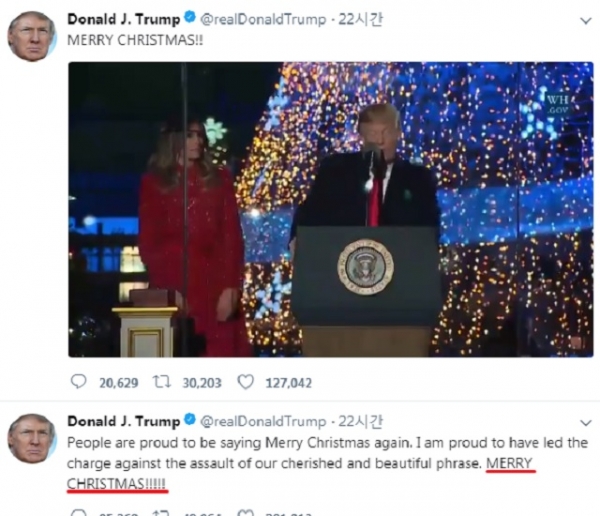Open Donald J. Trump name on second tweet

[124, 421]
